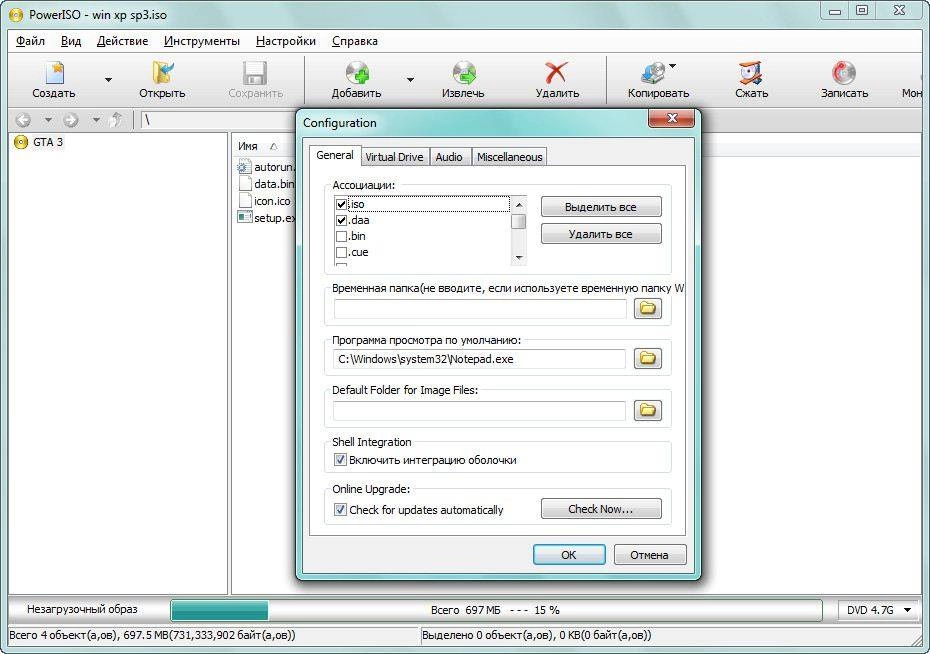Screen dimensions: 930x654
Task: Click the Сжать (Compress) toolbar icon
Action: click(x=751, y=73)
